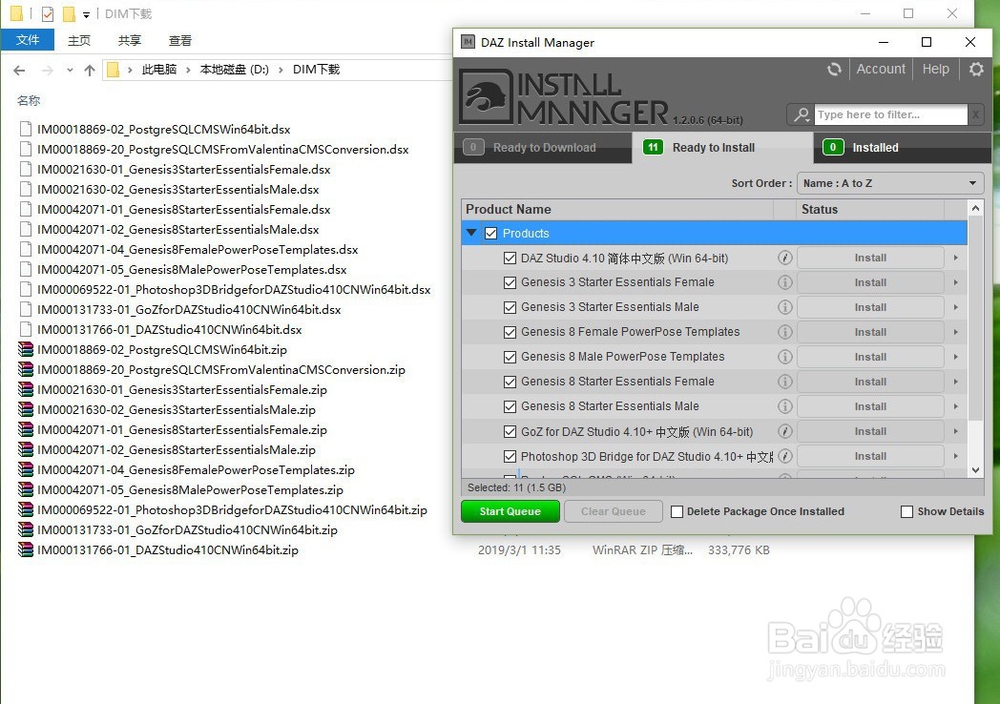Show info for Genesis 8 Male PowerPose Templates
Image resolution: width=1000 pixels, height=704 pixels.
tap(785, 357)
